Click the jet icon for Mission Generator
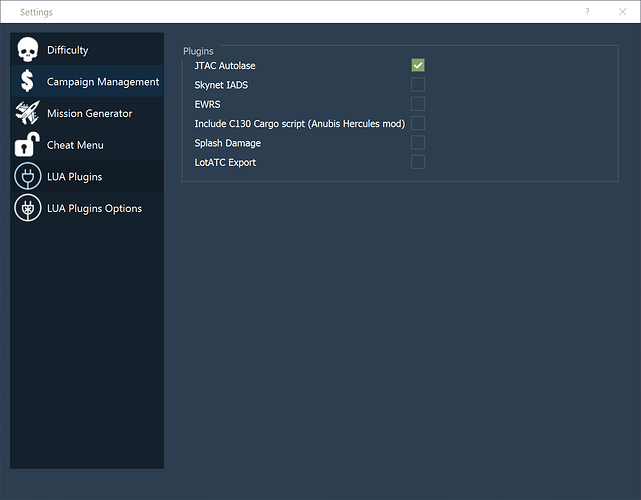The width and height of the screenshot is (641, 500). (28, 113)
